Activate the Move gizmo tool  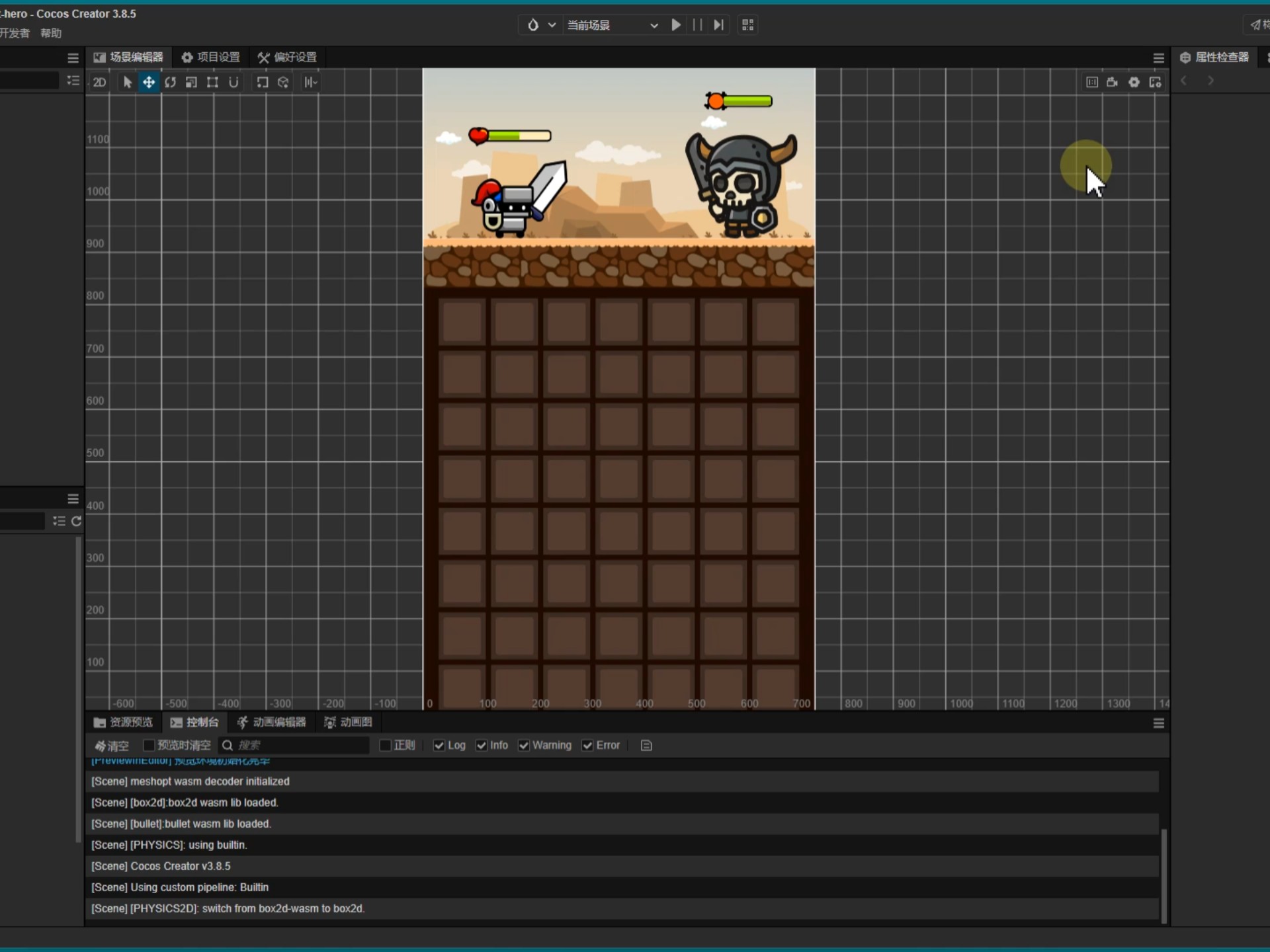click(149, 82)
